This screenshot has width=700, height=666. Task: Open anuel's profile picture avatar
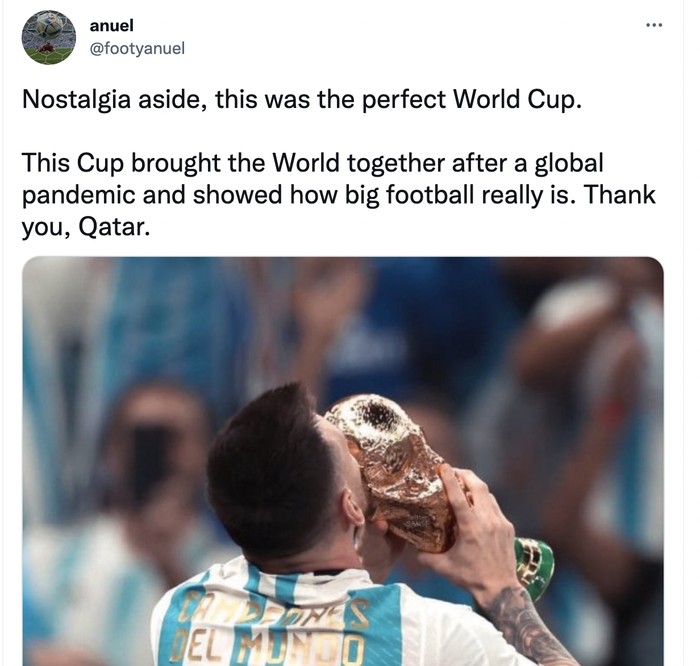(48, 38)
